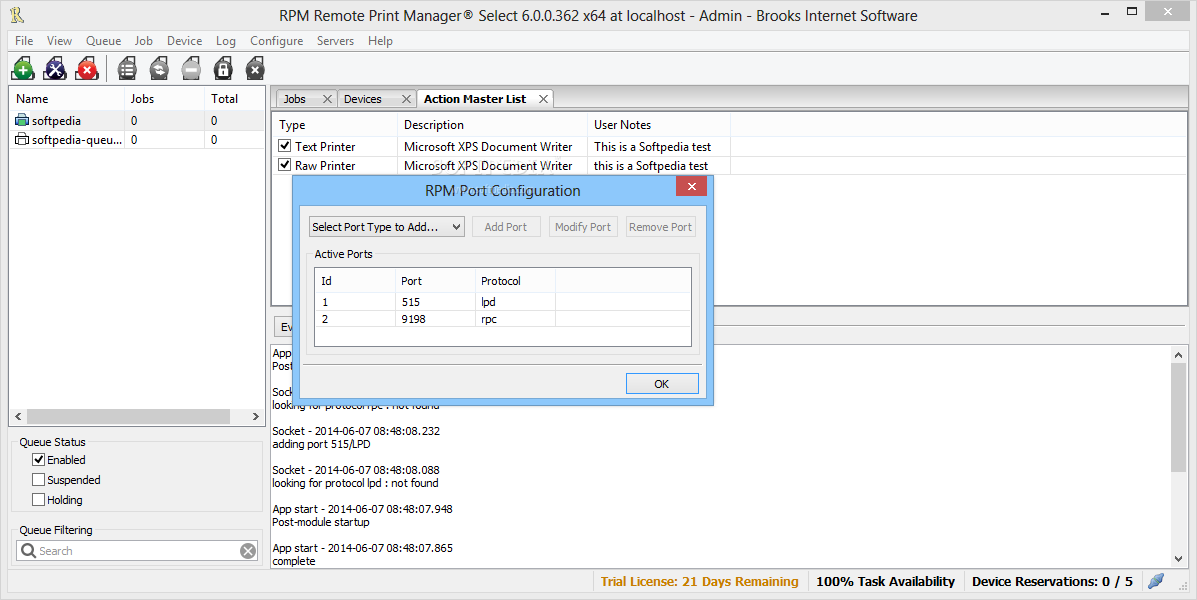Select the softpedia queue row
Image resolution: width=1197 pixels, height=600 pixels.
tap(137, 121)
